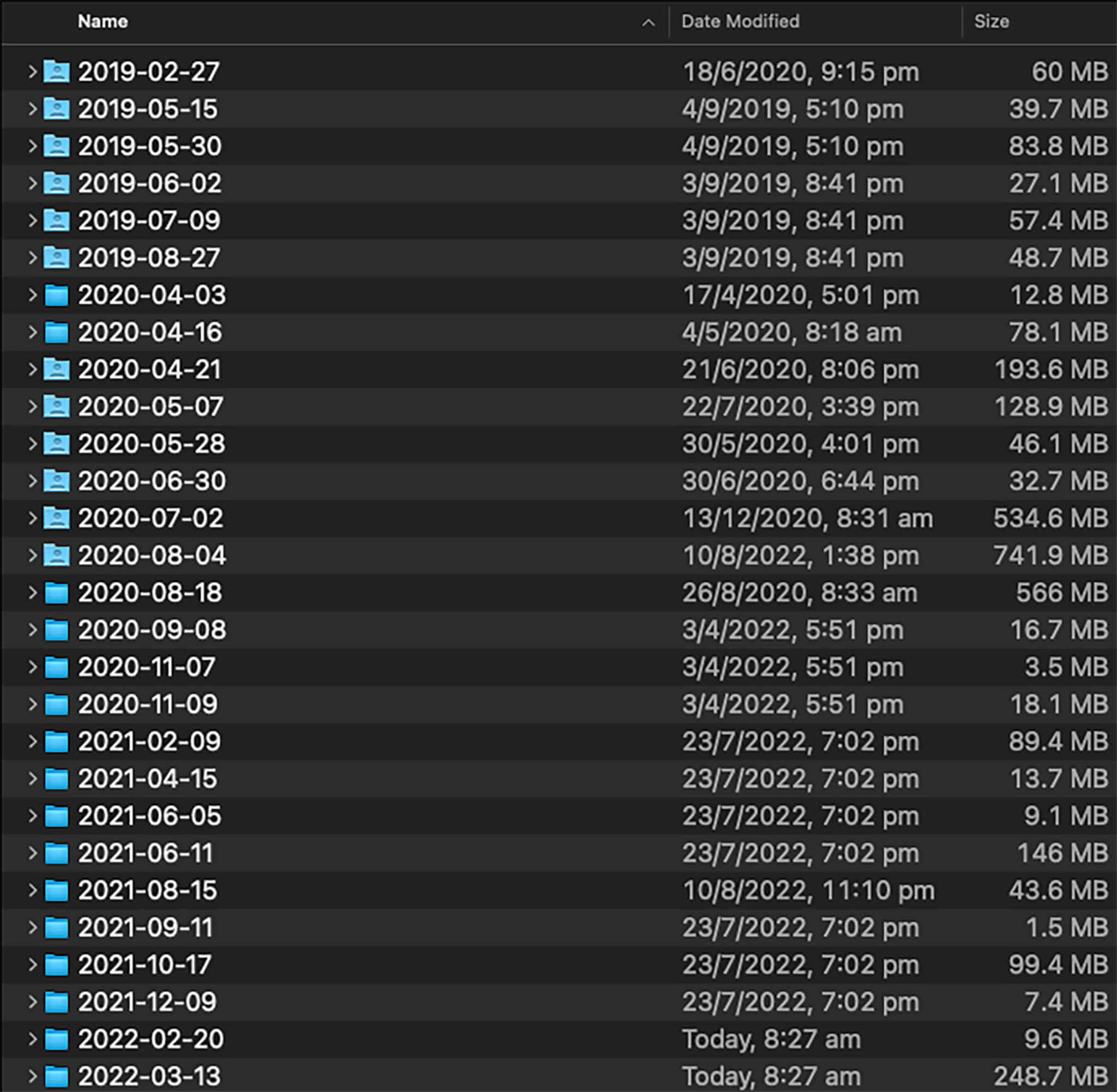1117x1092 pixels.
Task: Expand the 2021-06-11 folder chevron
Action: click(x=33, y=853)
